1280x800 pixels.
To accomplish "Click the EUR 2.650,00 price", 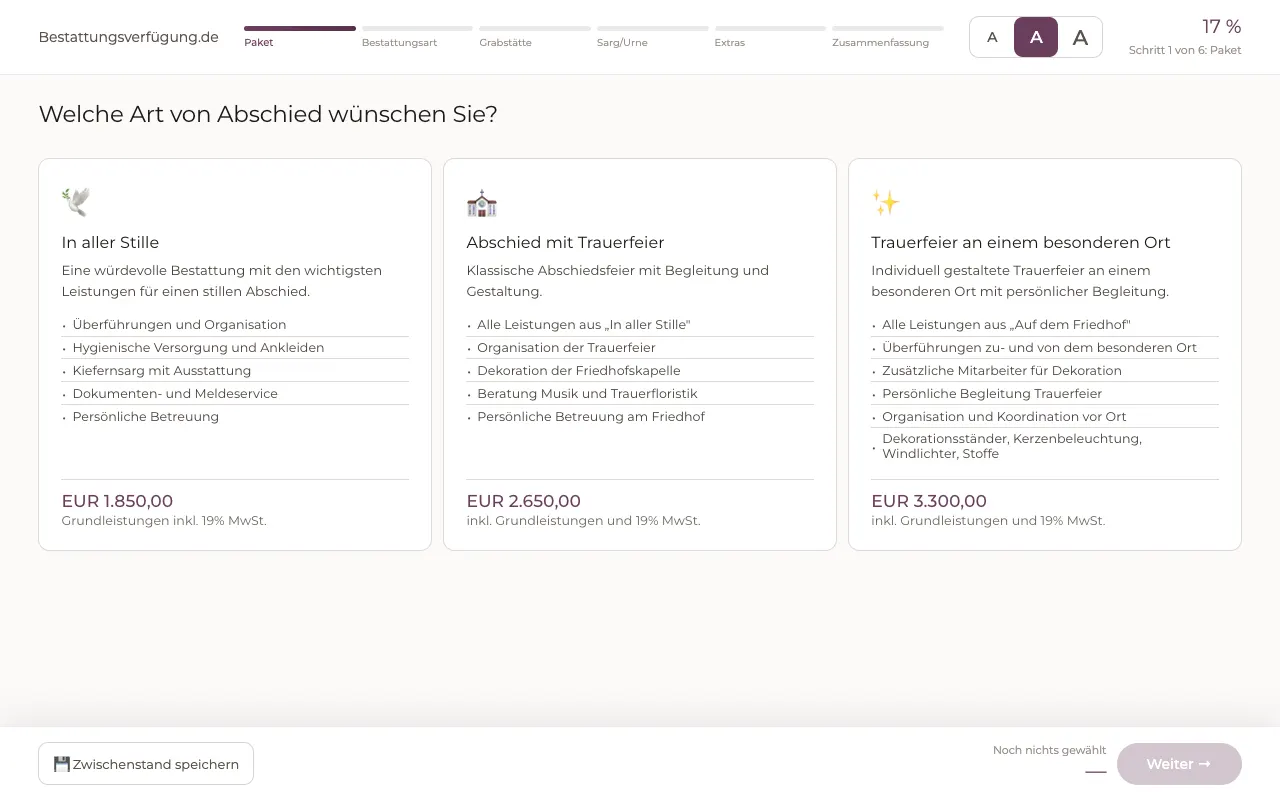I will pos(523,501).
